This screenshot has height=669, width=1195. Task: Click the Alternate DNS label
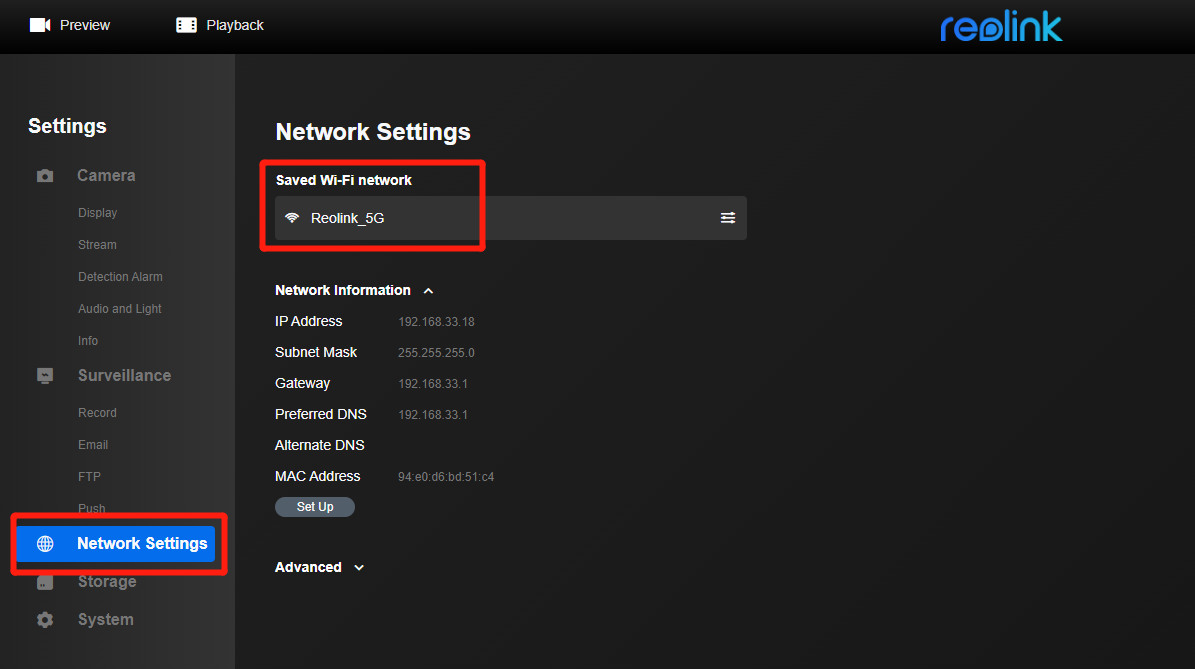tap(319, 445)
